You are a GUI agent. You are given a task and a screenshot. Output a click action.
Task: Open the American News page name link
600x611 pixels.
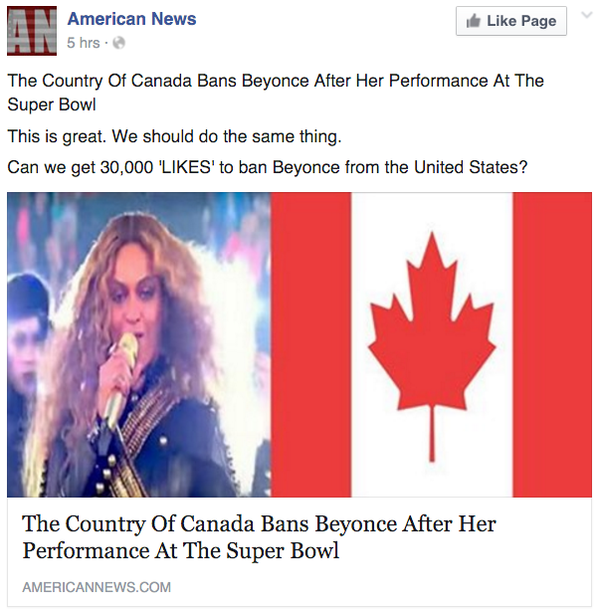[132, 19]
